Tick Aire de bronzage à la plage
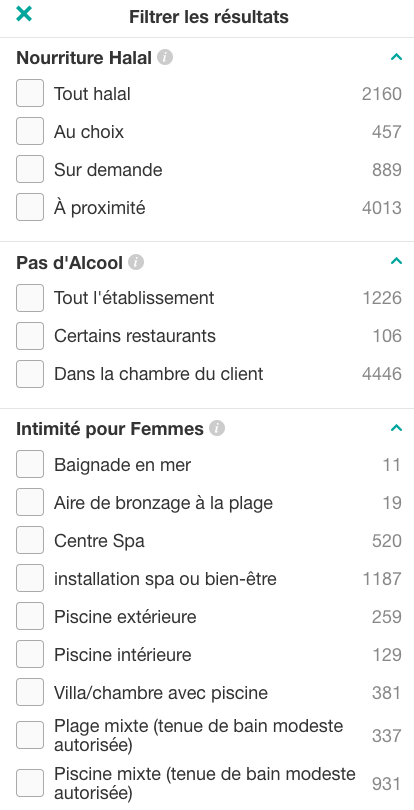The height and width of the screenshot is (810, 414). click(30, 502)
